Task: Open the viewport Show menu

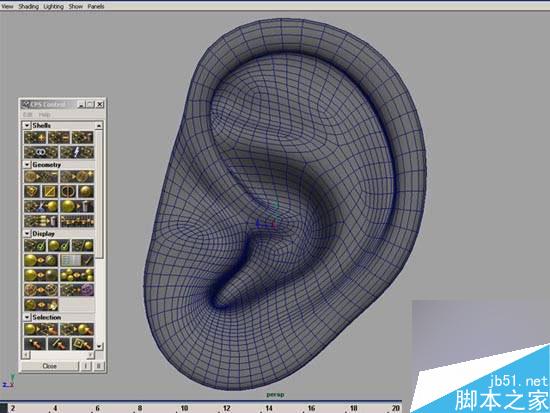Action: [76, 6]
